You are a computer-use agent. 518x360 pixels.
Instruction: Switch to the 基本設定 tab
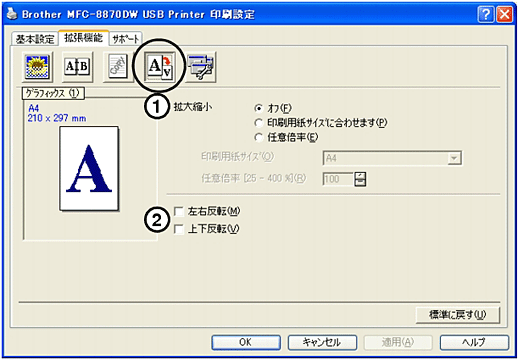pyautogui.click(x=35, y=39)
